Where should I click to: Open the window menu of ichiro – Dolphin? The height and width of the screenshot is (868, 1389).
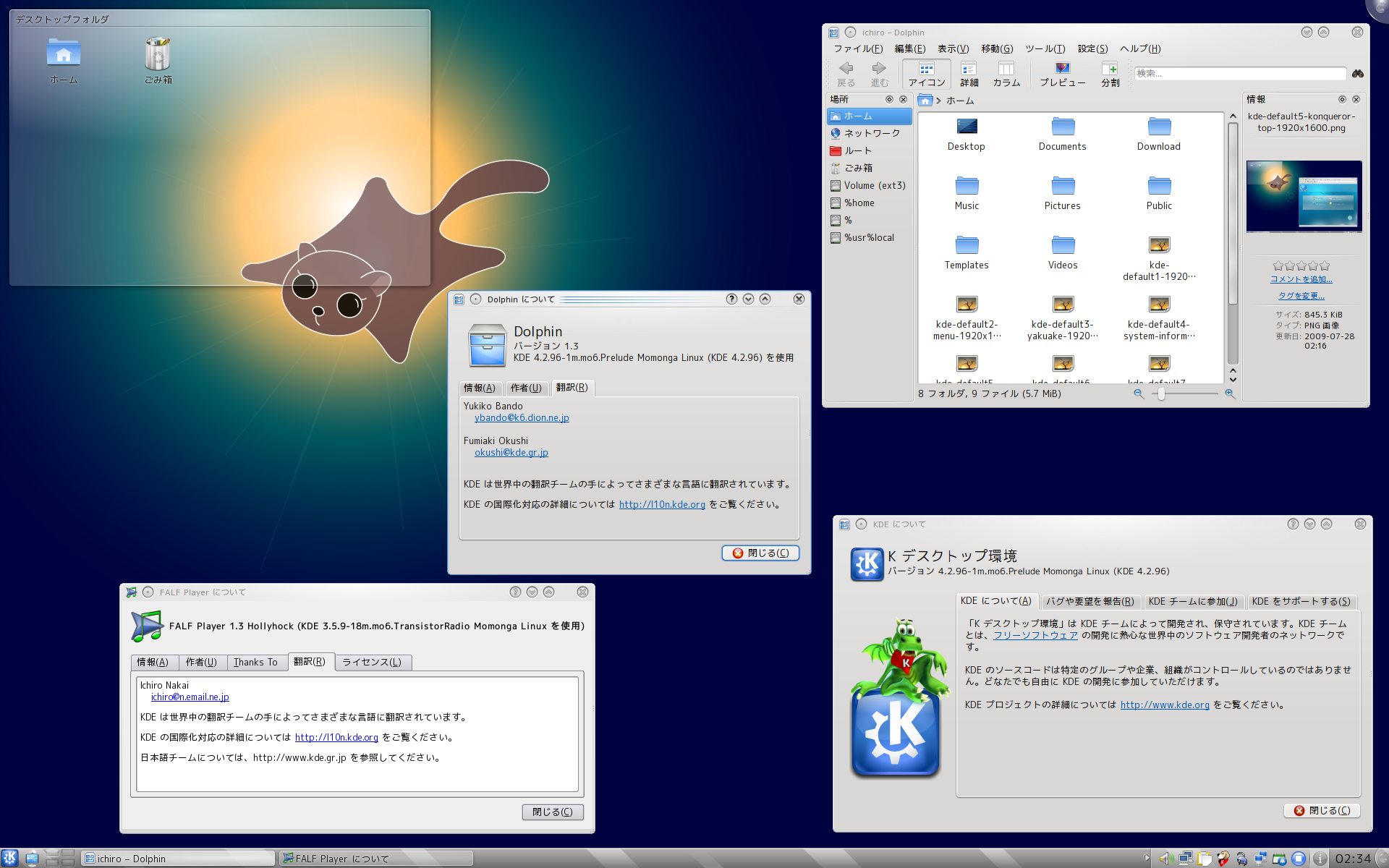pyautogui.click(x=833, y=33)
